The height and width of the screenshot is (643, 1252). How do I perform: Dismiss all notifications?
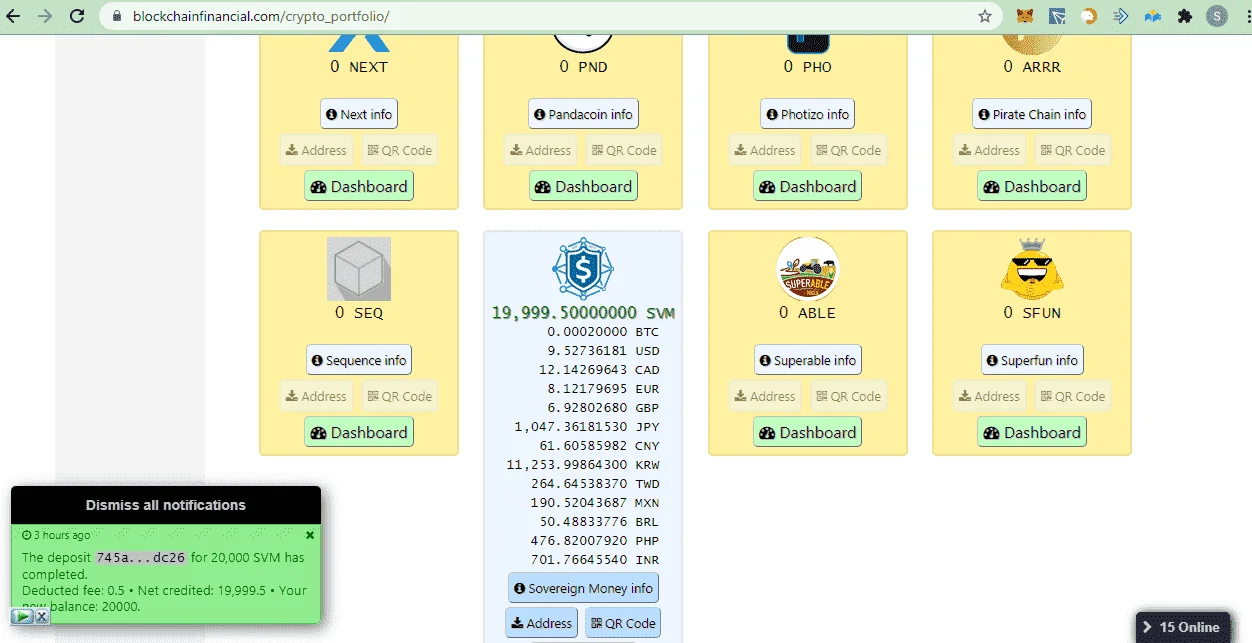(166, 505)
